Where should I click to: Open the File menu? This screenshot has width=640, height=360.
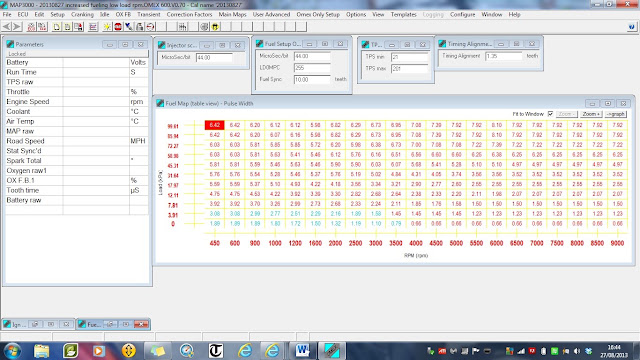pos(7,14)
